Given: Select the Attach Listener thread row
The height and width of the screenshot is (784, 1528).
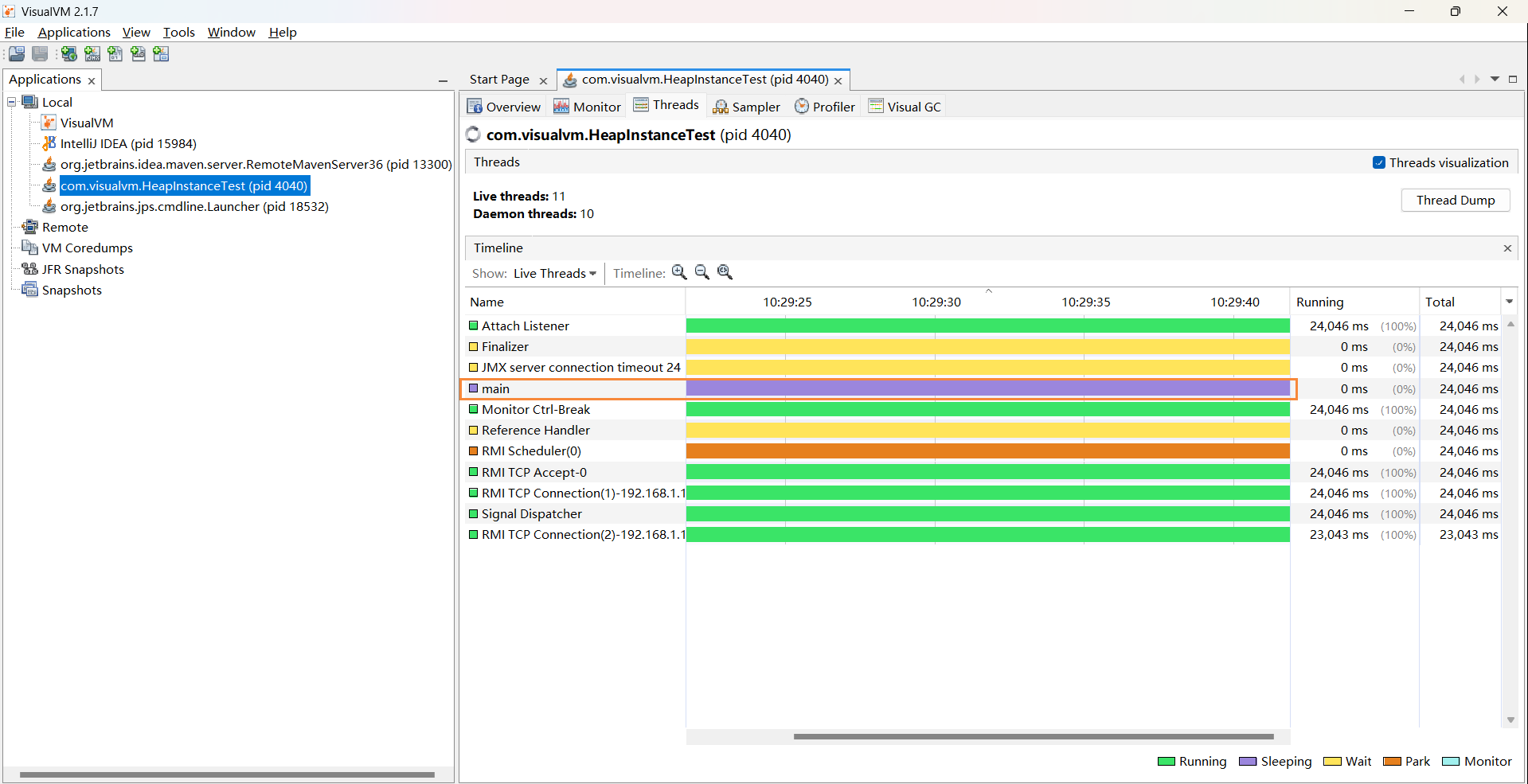Looking at the screenshot, I should 983,326.
